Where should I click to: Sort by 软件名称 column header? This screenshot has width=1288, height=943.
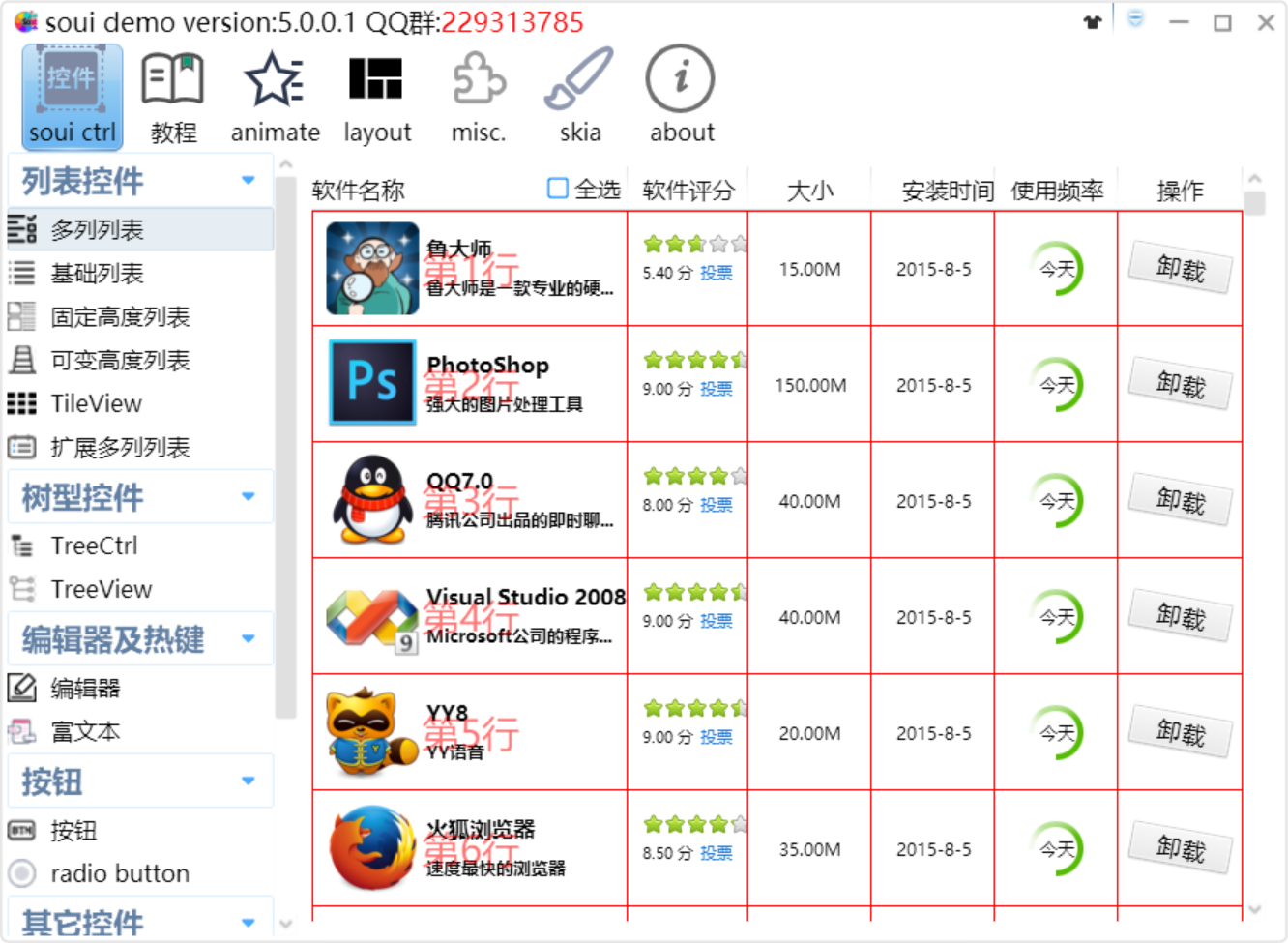358,191
